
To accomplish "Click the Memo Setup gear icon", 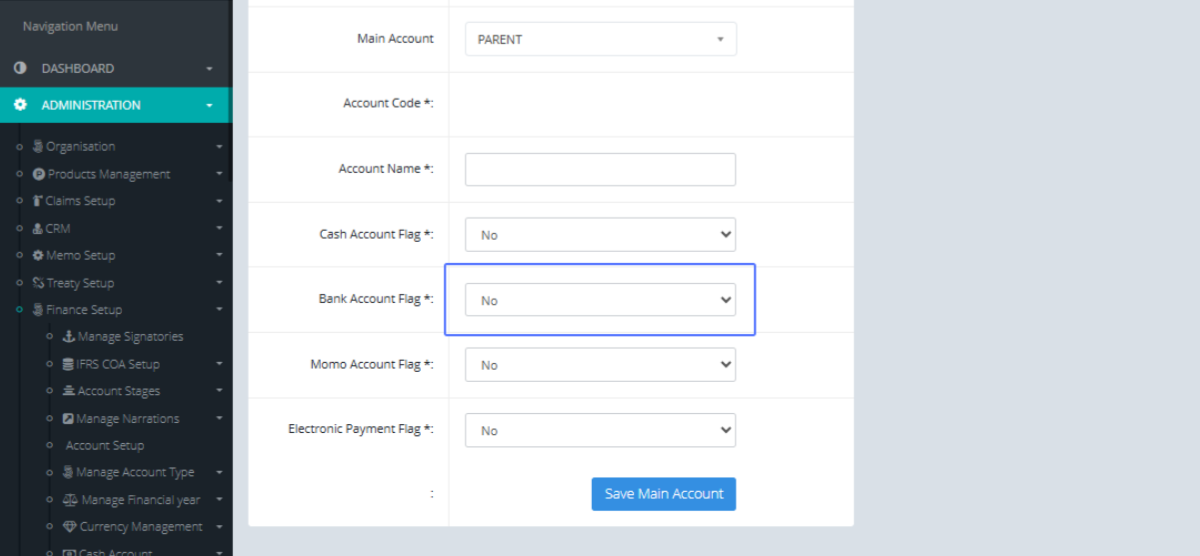I will [x=38, y=256].
